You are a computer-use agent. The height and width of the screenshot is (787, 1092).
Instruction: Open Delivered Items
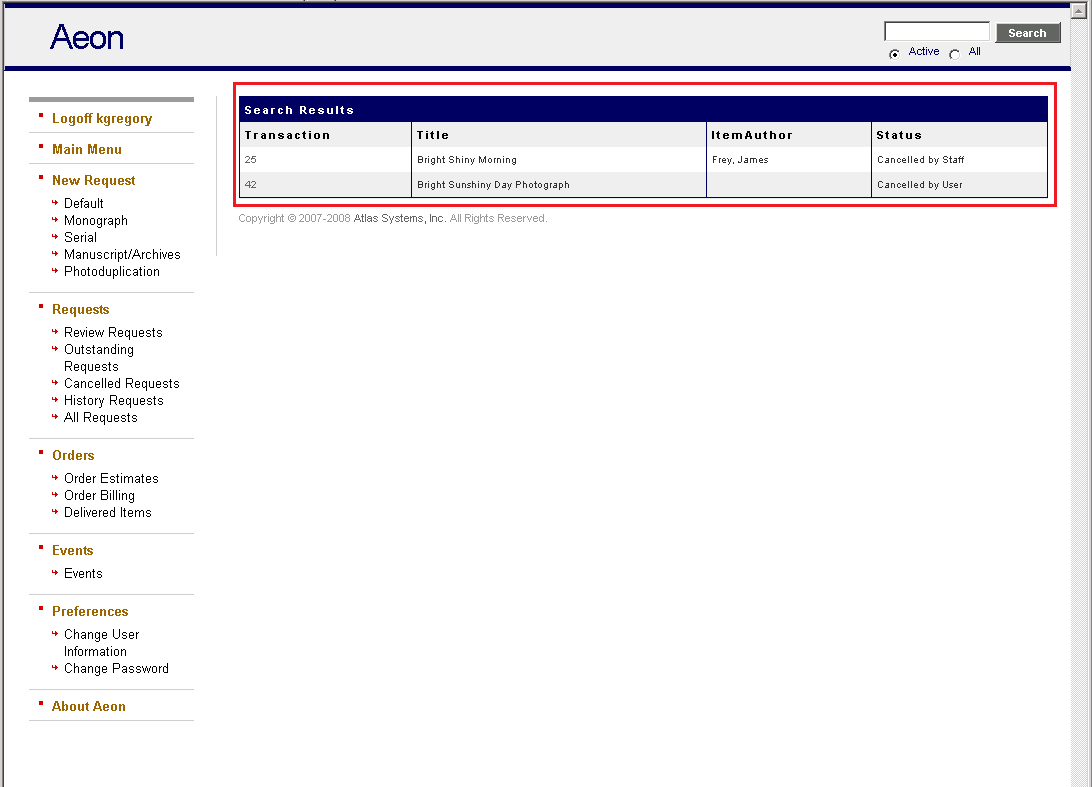click(x=107, y=512)
